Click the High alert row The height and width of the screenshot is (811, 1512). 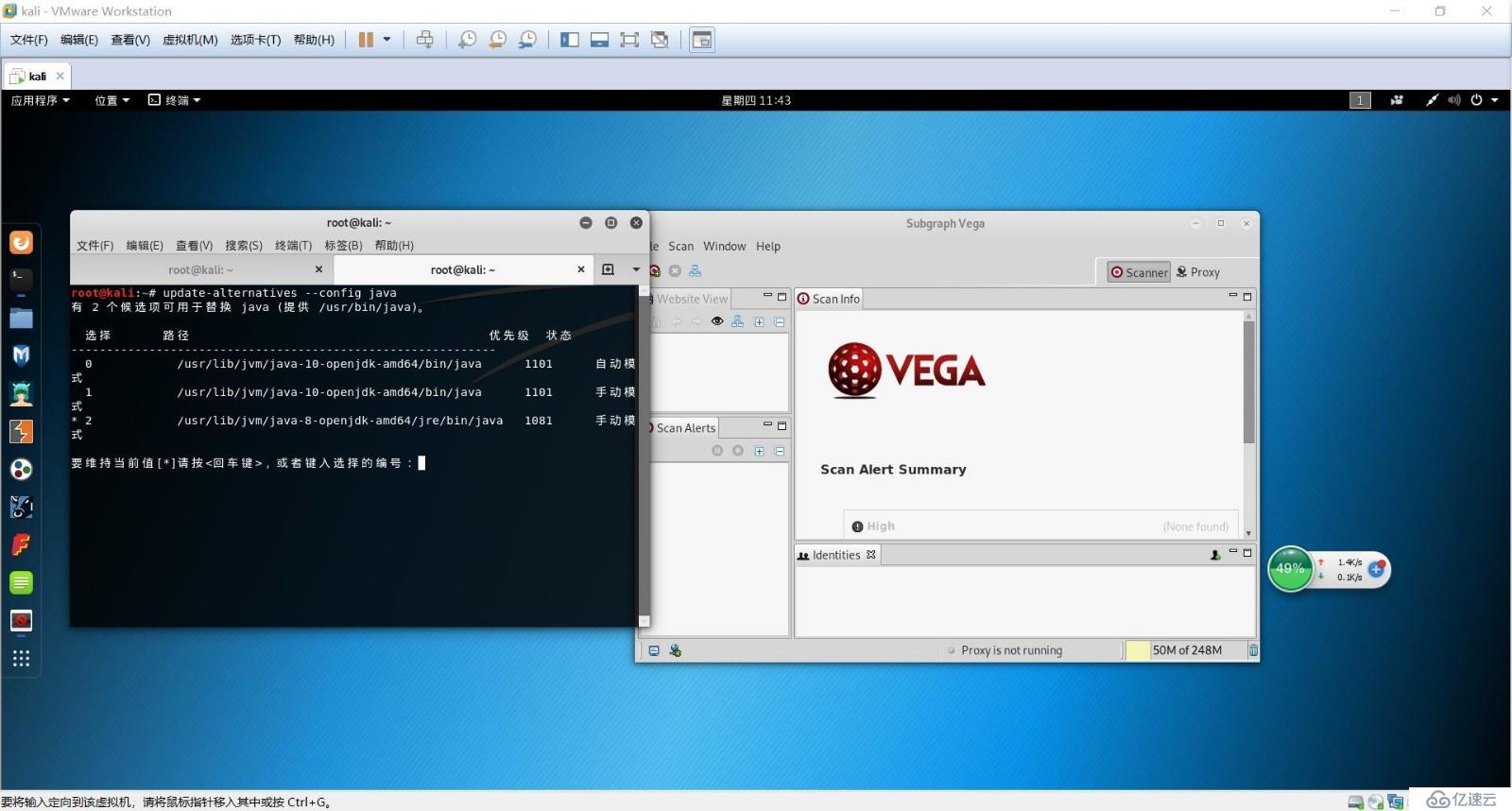coord(1040,526)
